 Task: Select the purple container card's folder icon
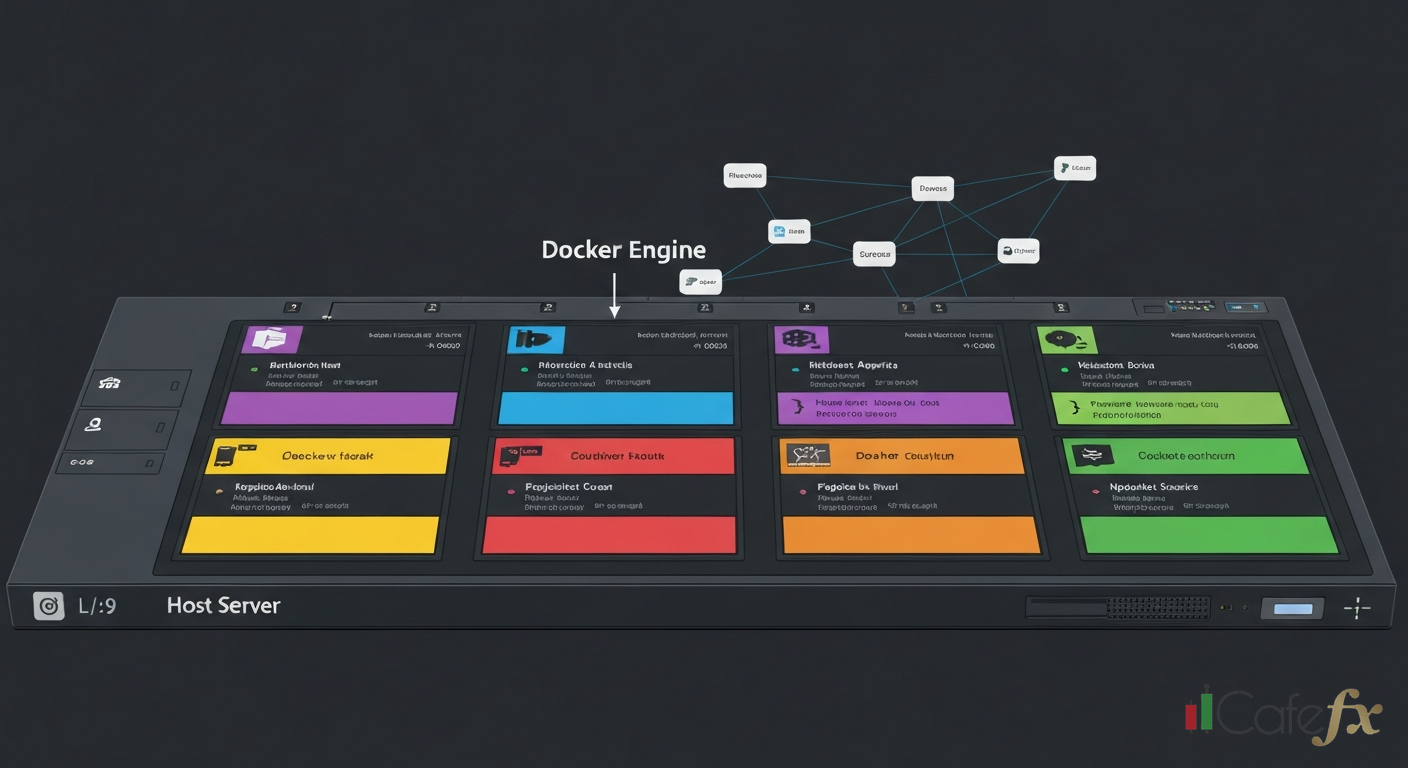pos(272,339)
